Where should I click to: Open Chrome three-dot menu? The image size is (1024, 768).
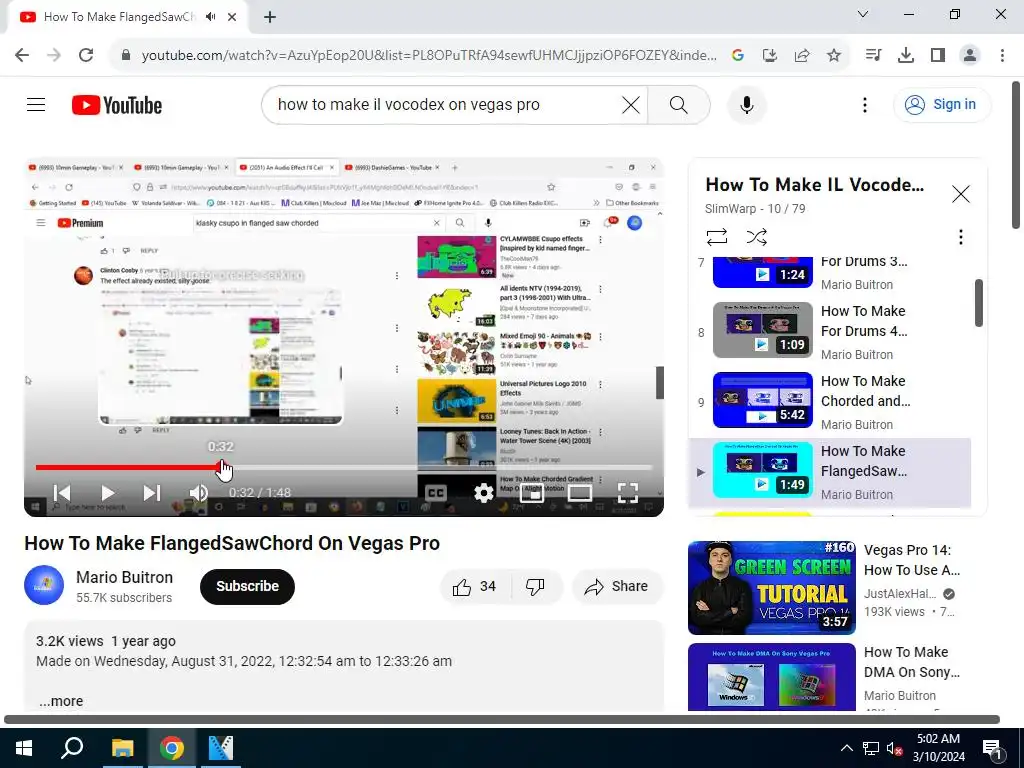[x=1002, y=55]
